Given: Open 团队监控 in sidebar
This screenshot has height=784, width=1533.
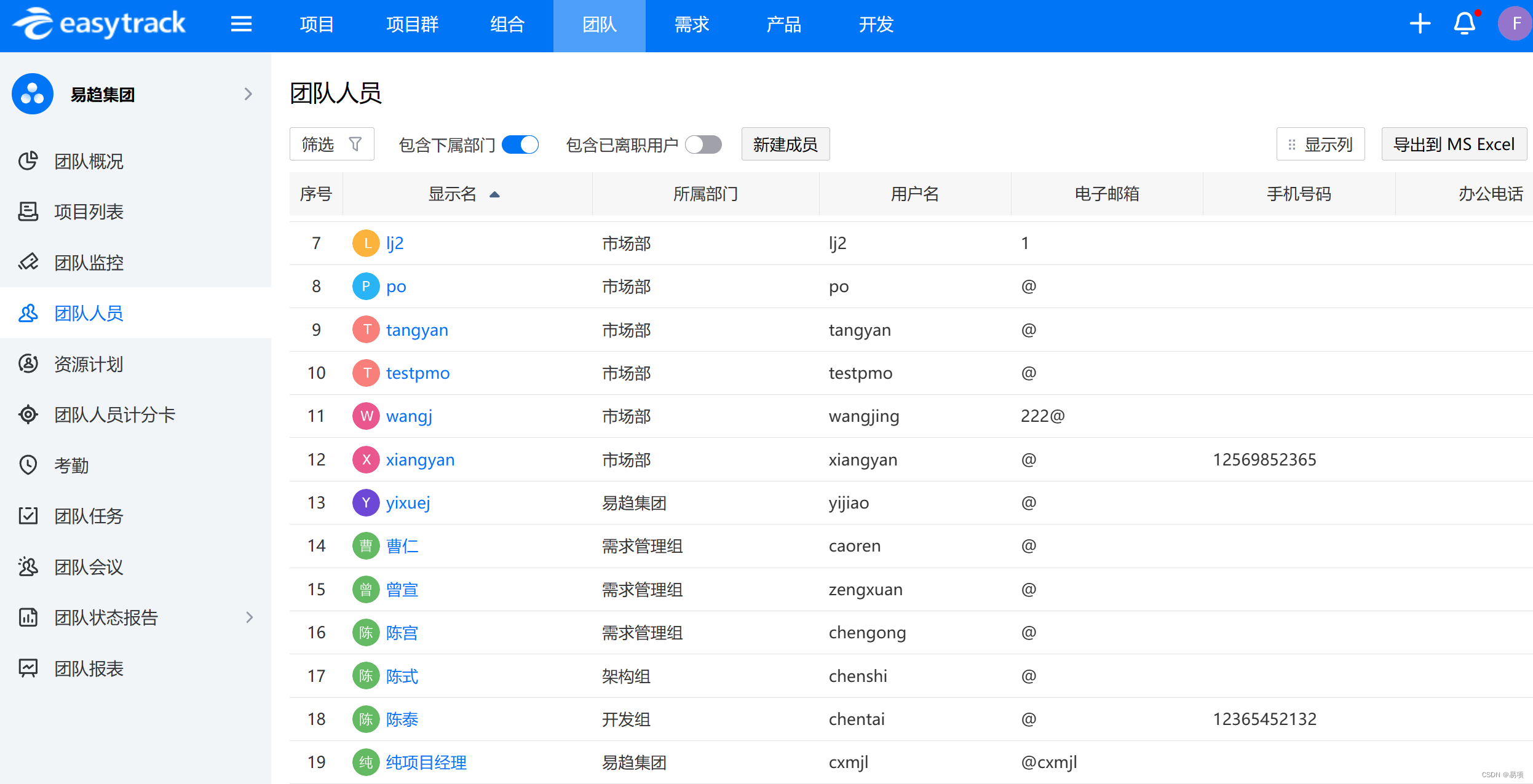Looking at the screenshot, I should (x=89, y=263).
